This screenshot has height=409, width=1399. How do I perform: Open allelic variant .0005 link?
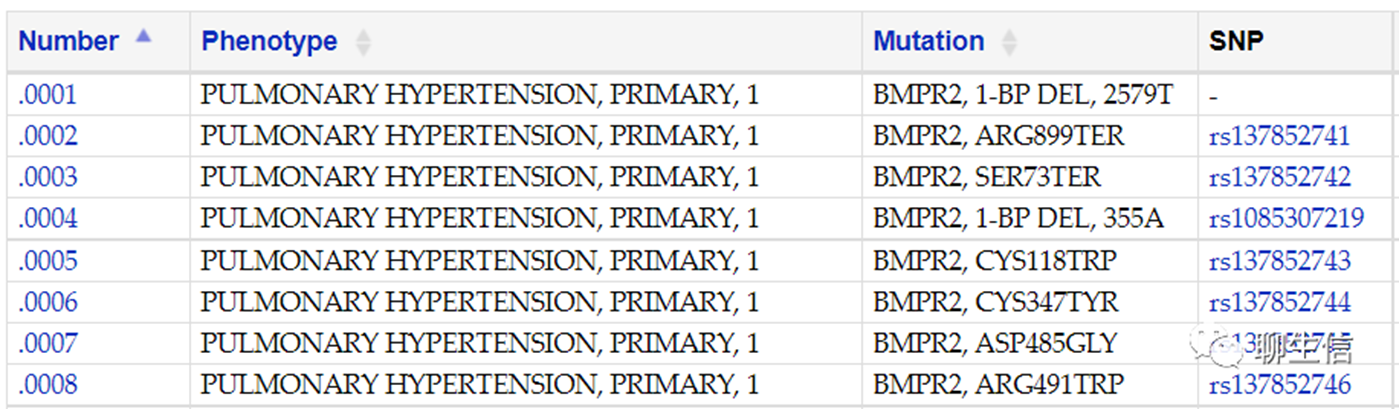[x=48, y=262]
